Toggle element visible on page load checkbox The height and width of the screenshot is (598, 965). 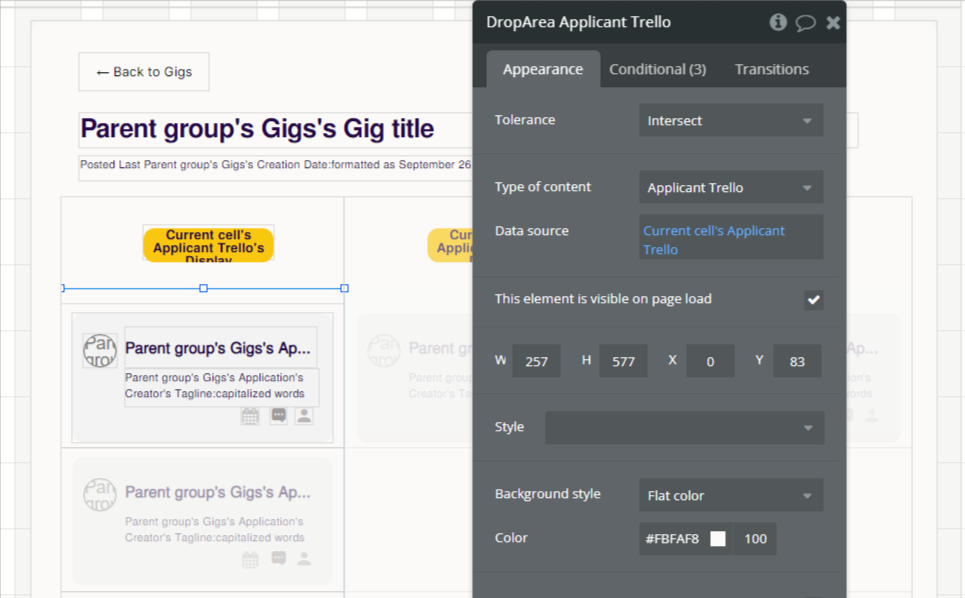[814, 300]
